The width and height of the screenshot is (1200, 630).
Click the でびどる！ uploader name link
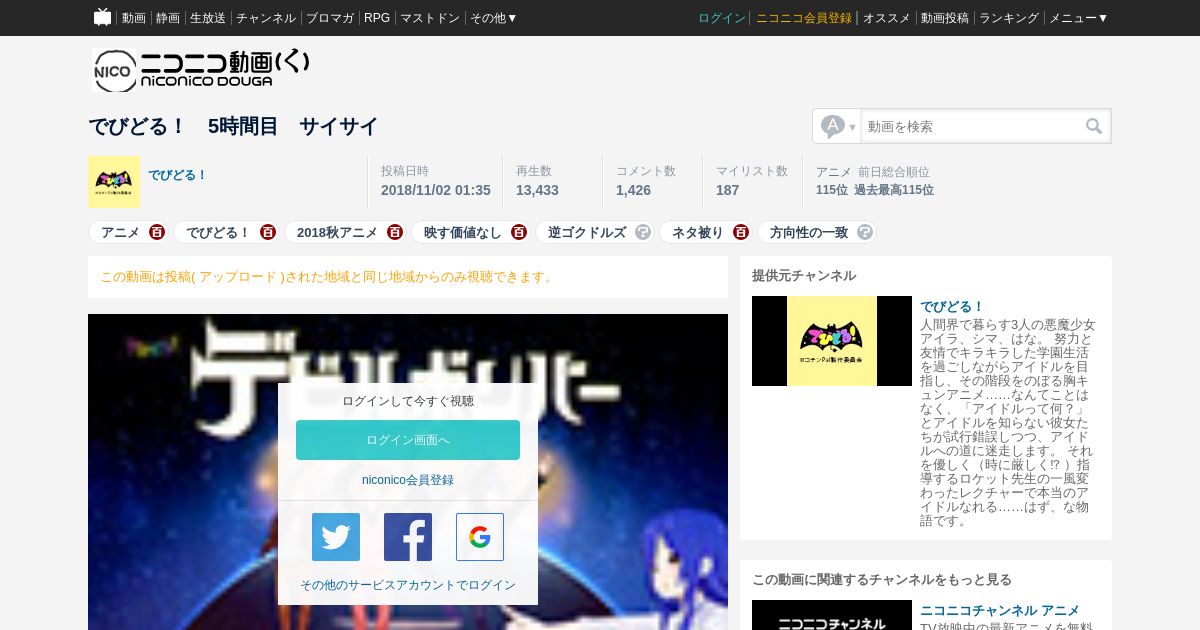[x=178, y=175]
